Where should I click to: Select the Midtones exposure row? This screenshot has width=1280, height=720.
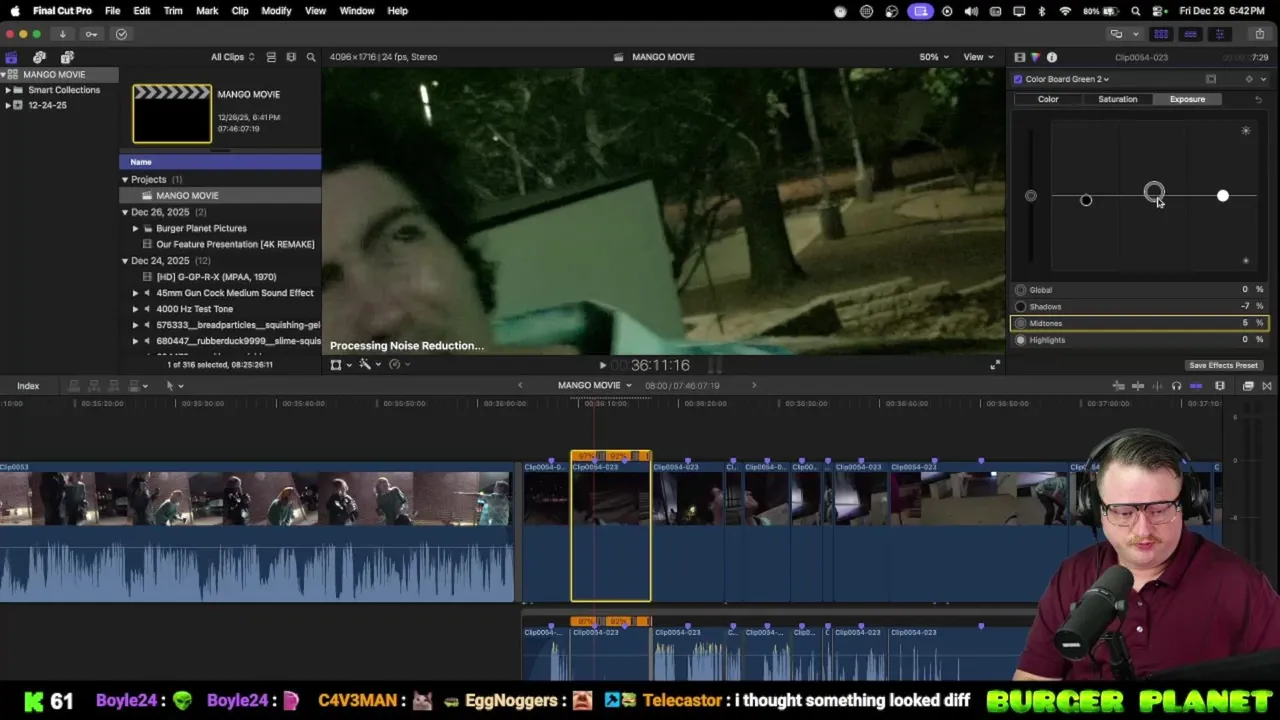click(x=1139, y=323)
